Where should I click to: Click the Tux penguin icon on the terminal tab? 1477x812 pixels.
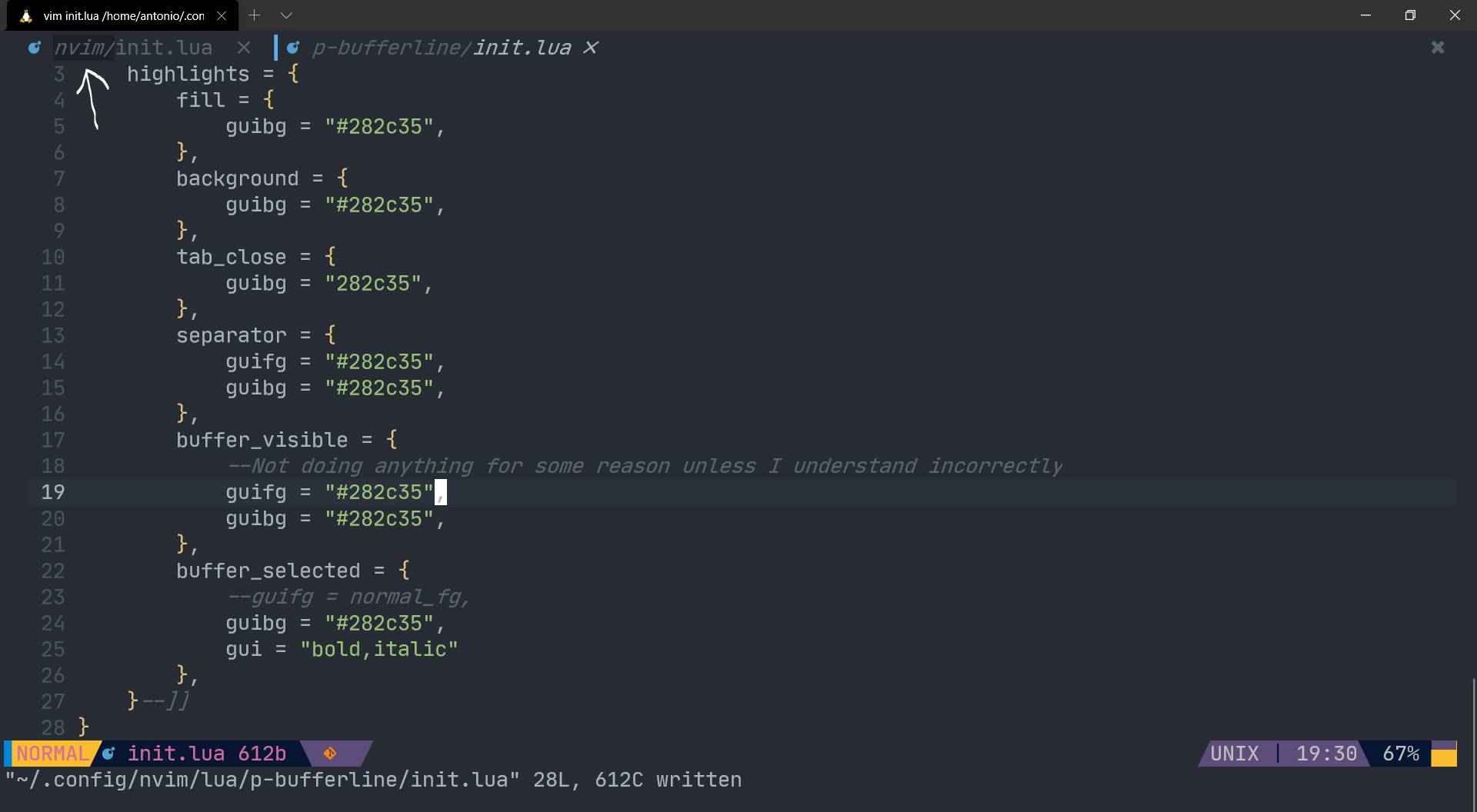tap(25, 15)
